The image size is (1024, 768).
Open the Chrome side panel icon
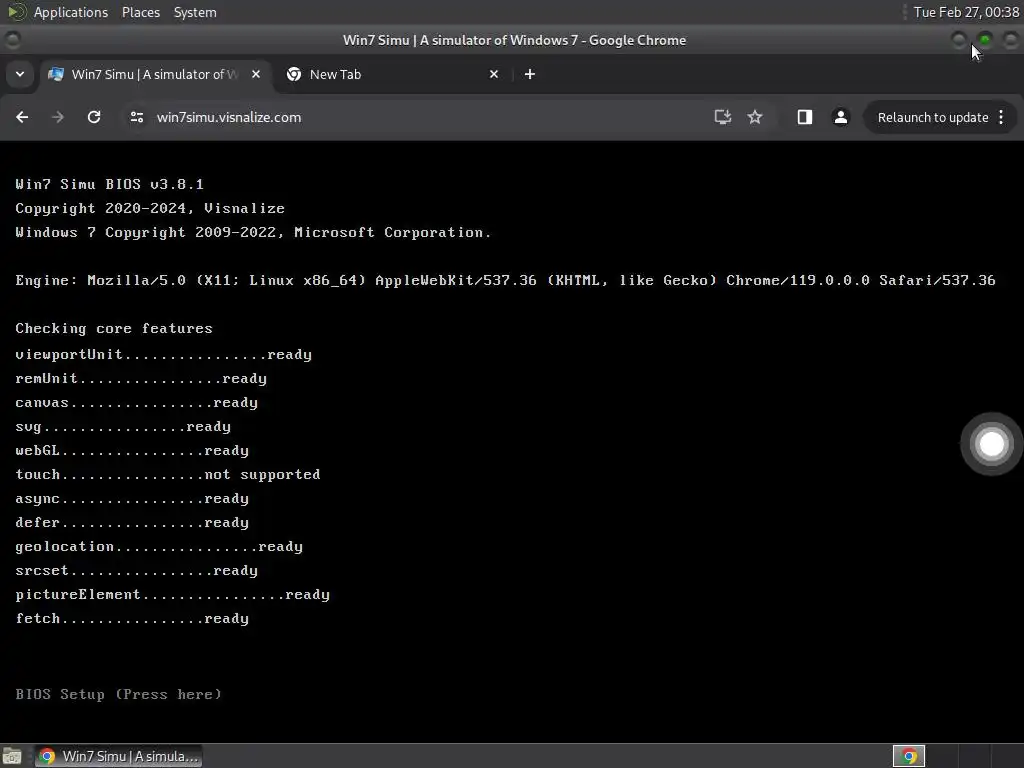coord(805,117)
